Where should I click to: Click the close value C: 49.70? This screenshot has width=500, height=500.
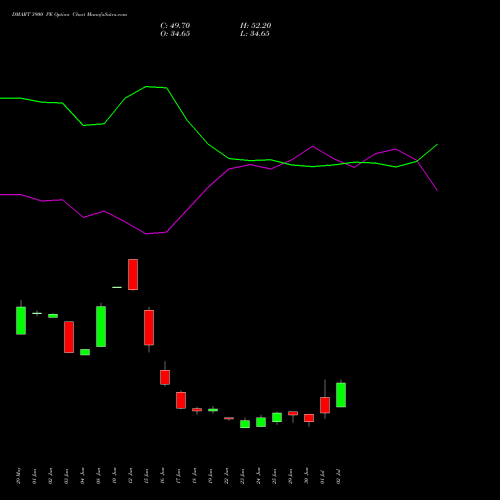(x=175, y=26)
